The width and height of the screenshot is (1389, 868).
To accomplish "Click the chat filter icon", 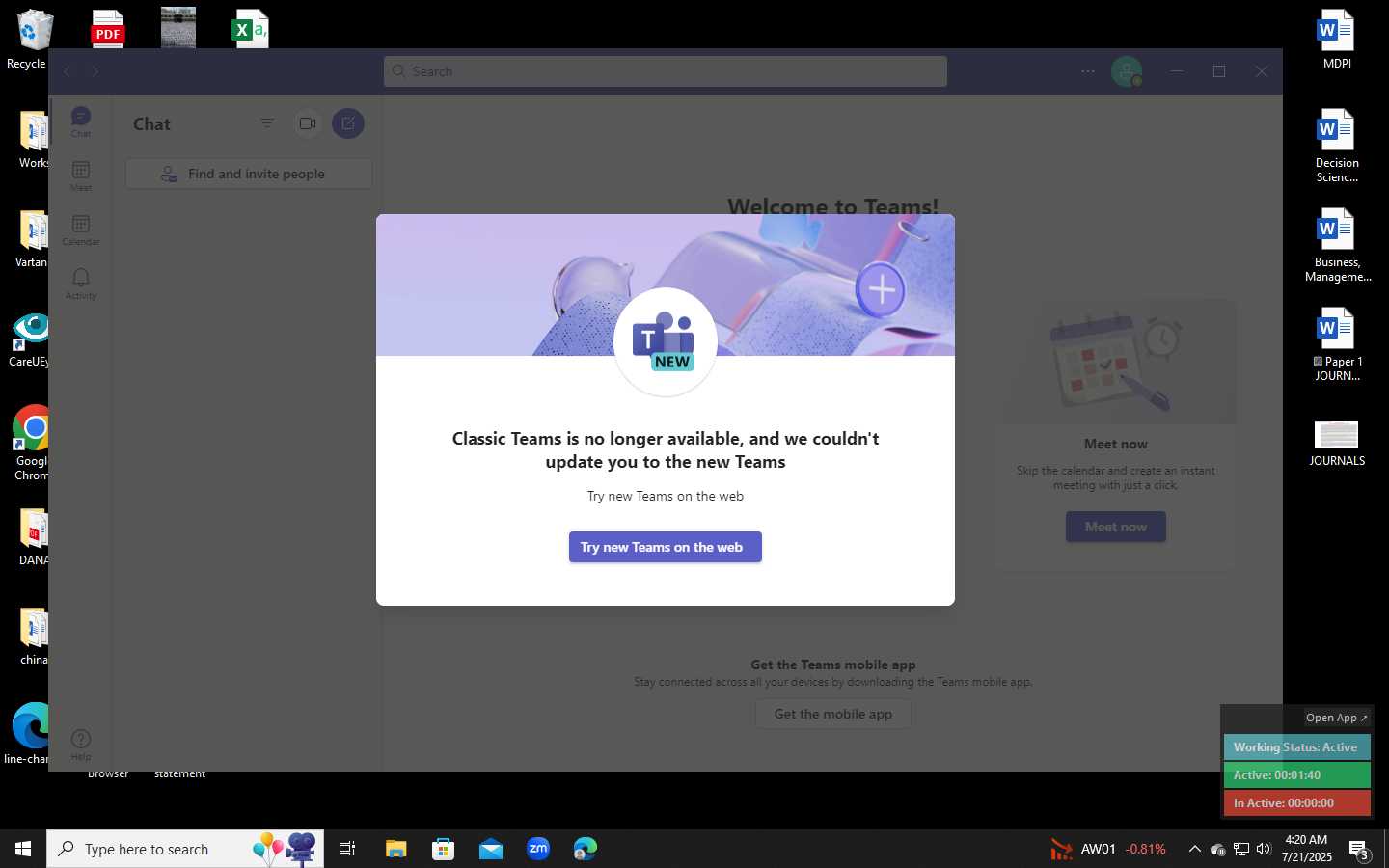I will click(267, 123).
